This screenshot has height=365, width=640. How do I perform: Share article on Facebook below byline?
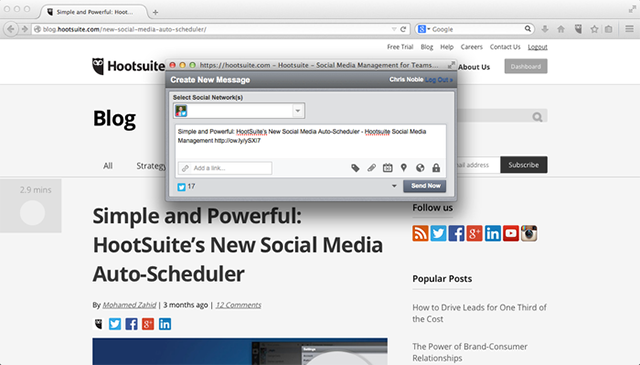(131, 324)
